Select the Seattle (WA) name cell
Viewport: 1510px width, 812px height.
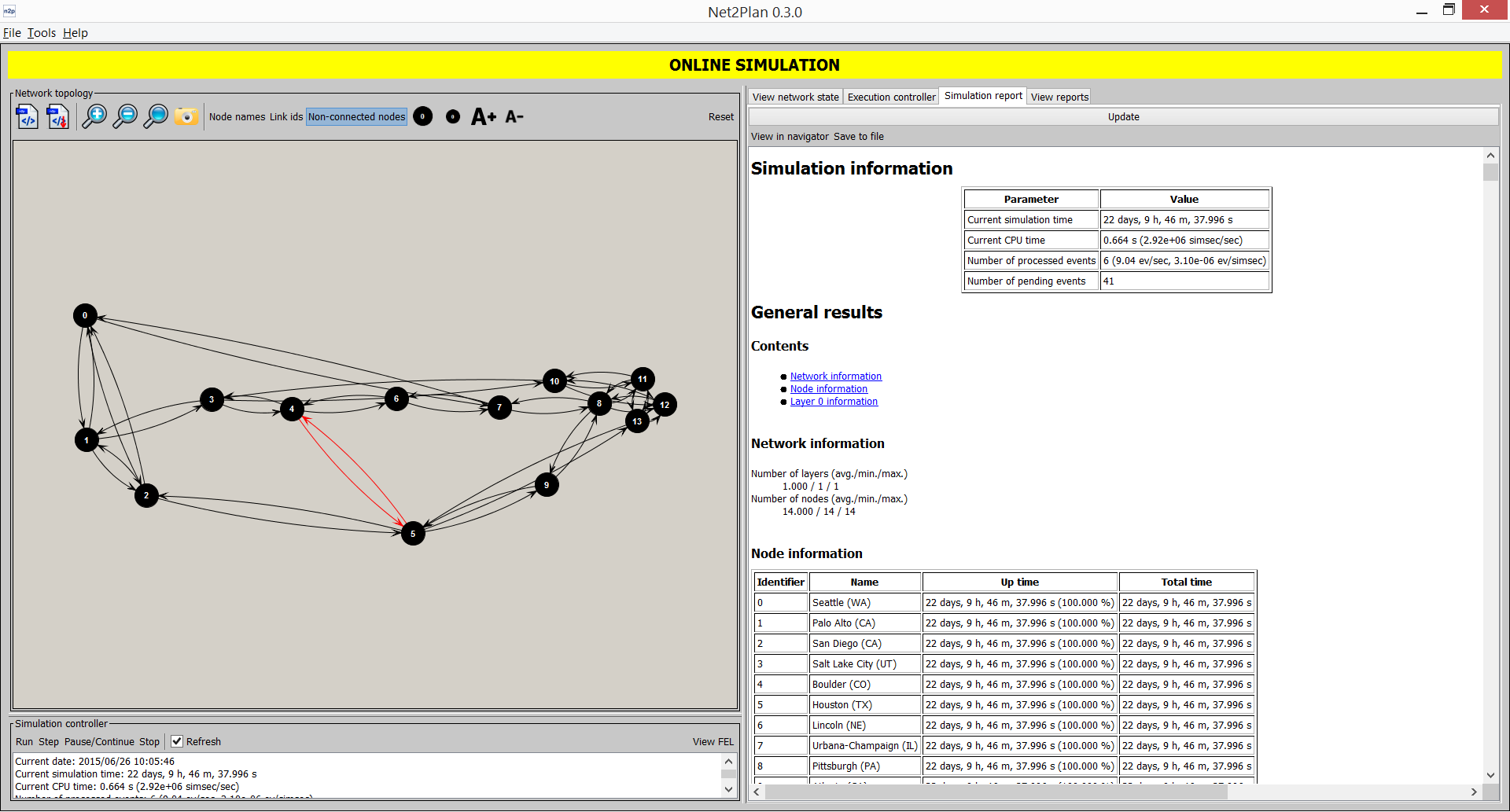[x=865, y=603]
